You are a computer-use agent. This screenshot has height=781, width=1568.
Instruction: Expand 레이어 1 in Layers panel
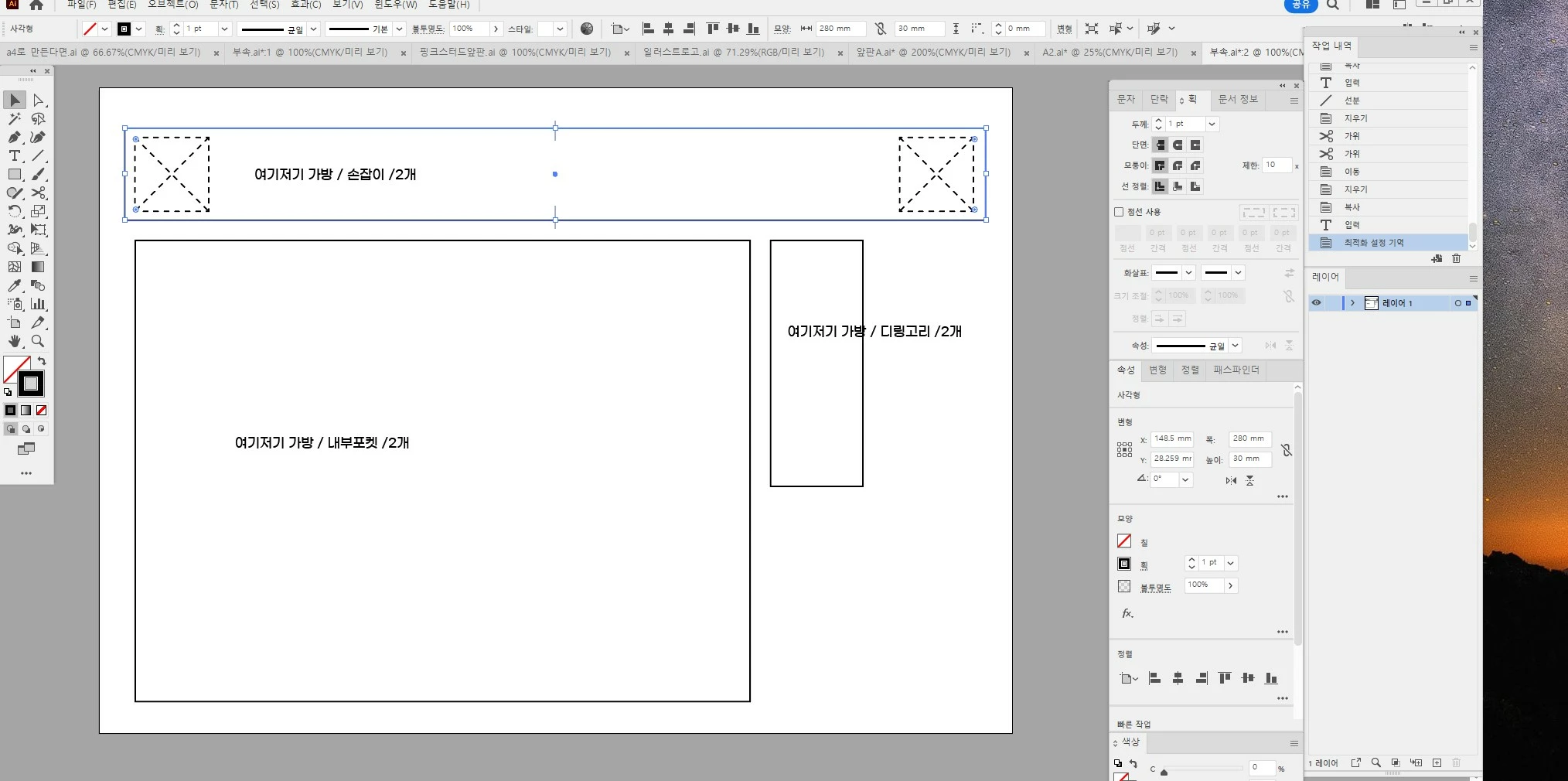(x=1352, y=303)
